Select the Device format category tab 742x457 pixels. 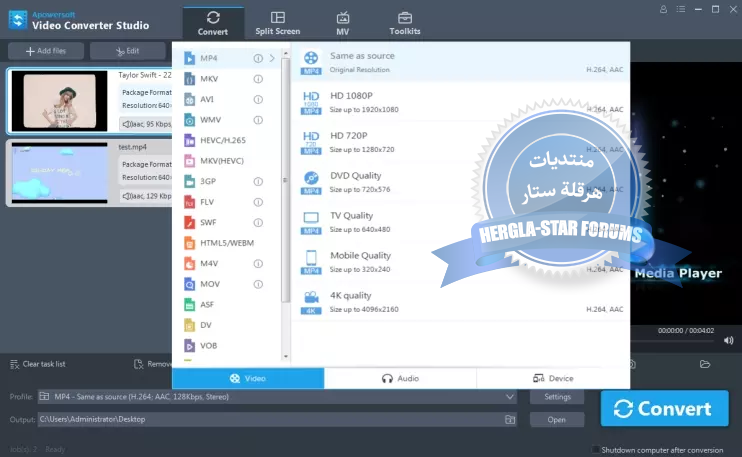click(553, 378)
